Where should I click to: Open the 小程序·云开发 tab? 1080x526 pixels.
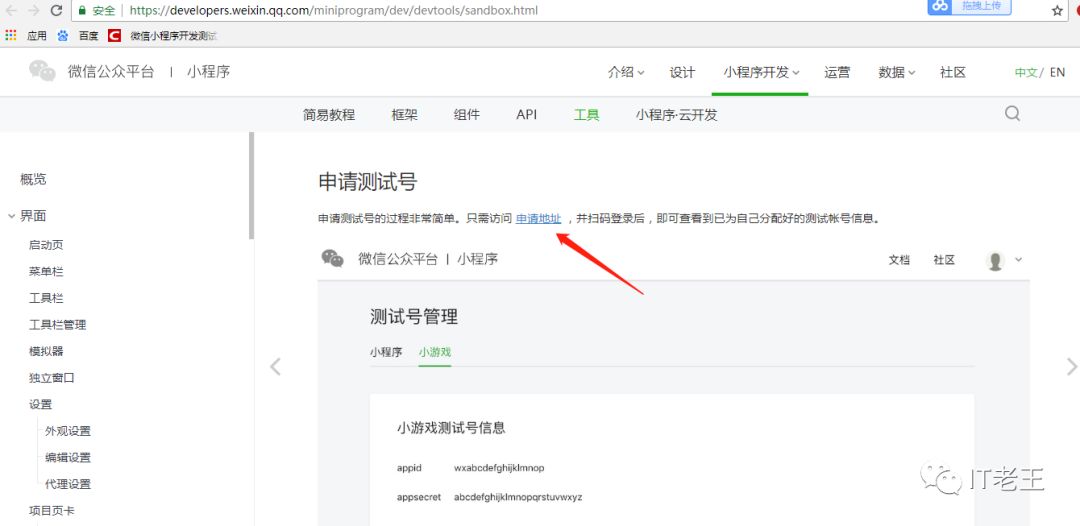pyautogui.click(x=676, y=115)
